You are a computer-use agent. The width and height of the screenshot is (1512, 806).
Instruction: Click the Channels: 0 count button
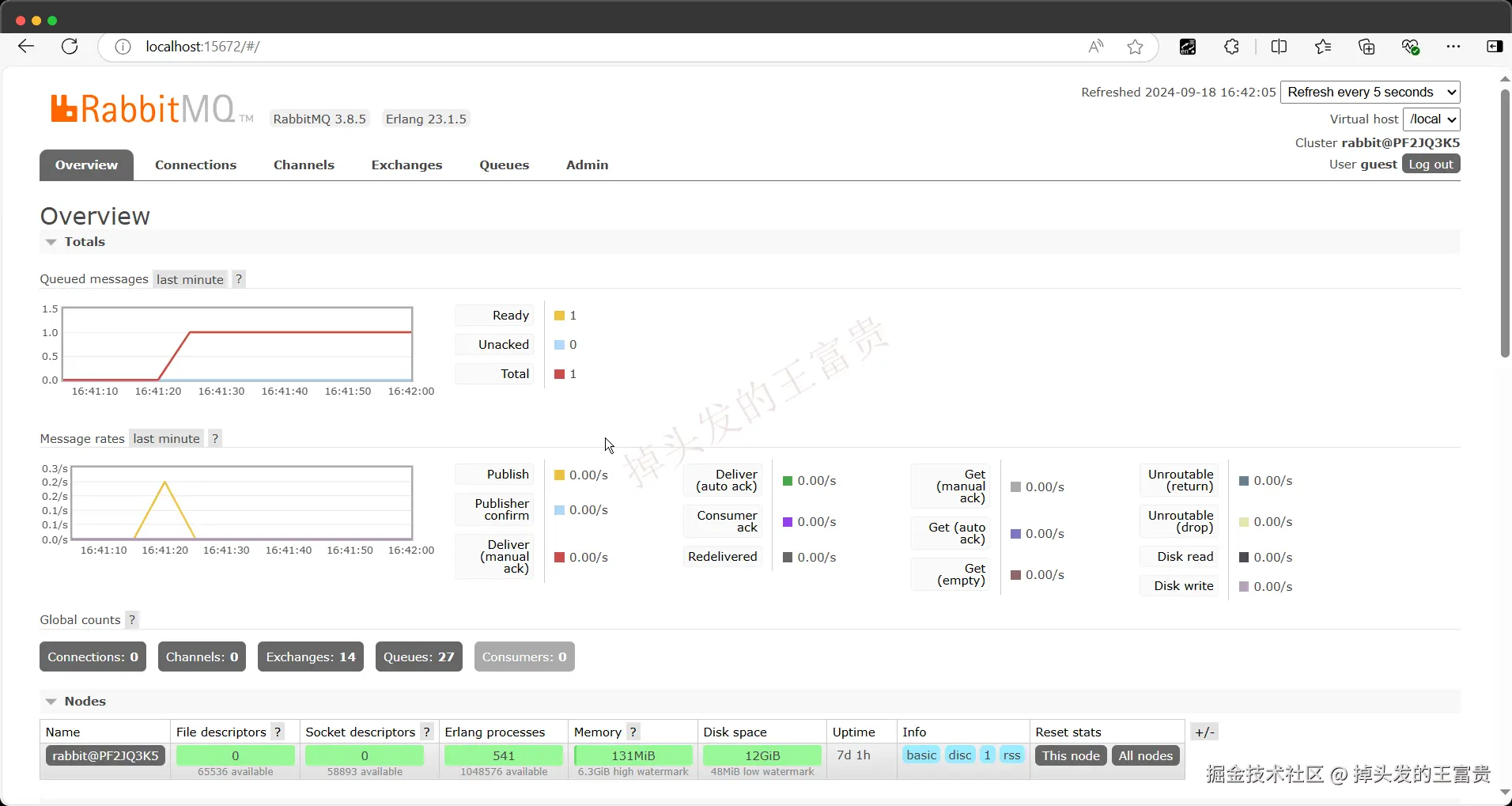tap(202, 657)
